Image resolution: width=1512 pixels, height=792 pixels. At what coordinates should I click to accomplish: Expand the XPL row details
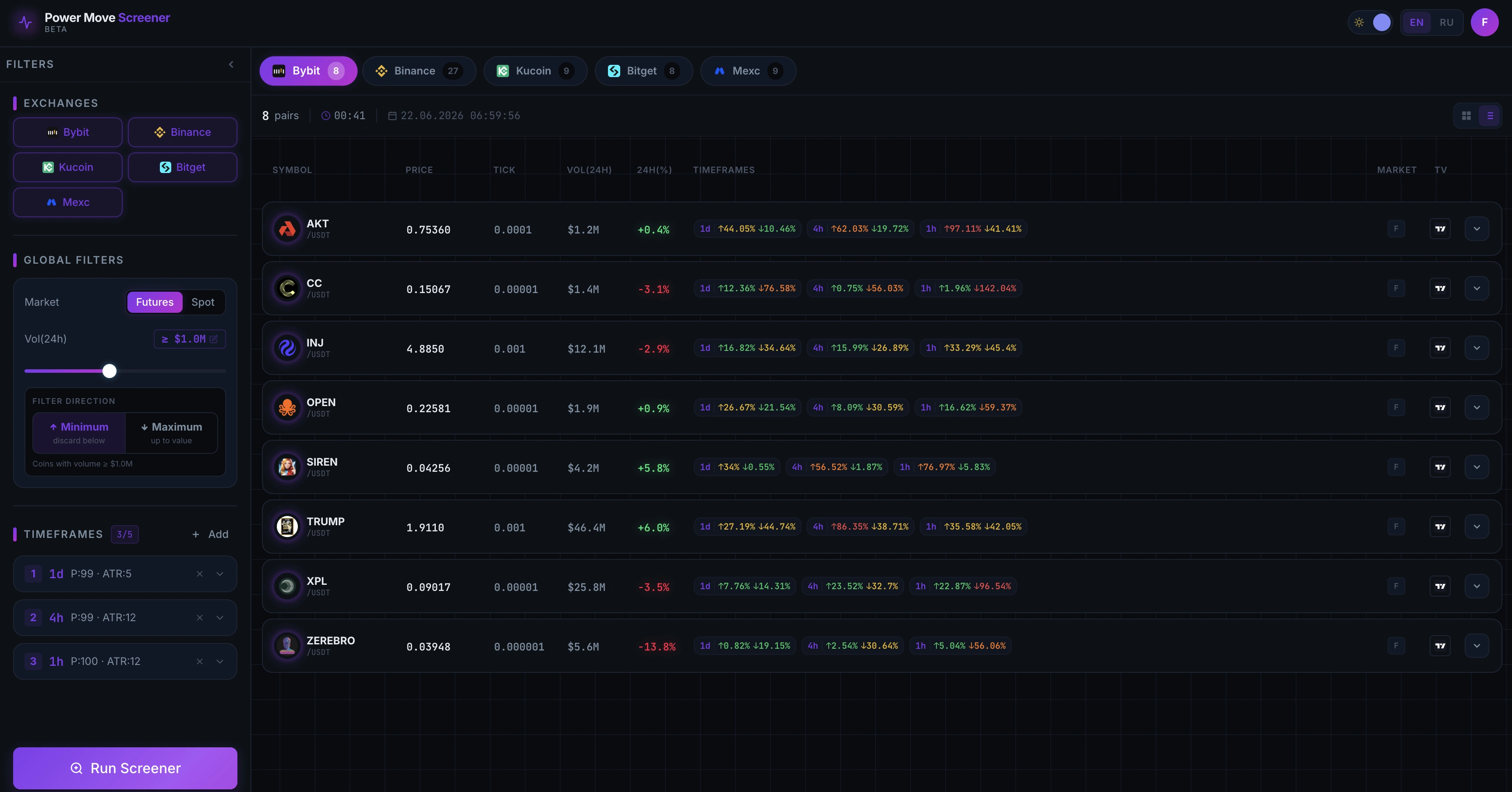[1476, 586]
